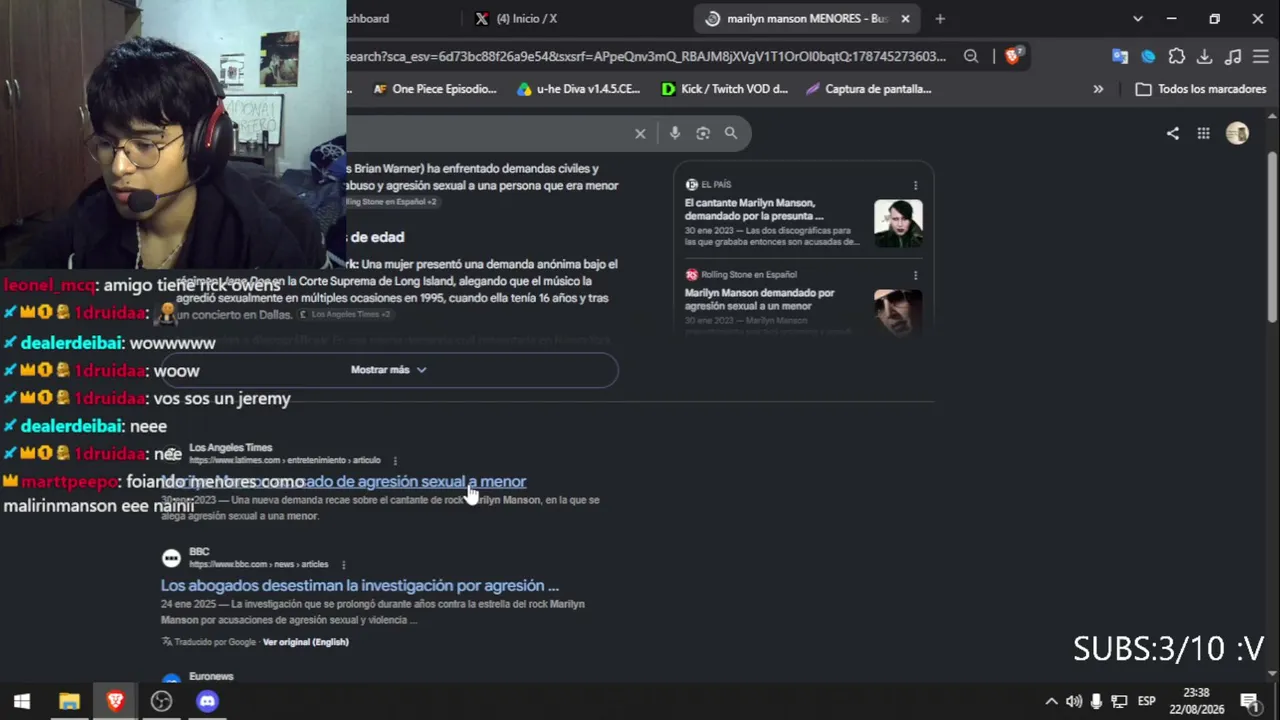Clear the Google search box text

(640, 133)
